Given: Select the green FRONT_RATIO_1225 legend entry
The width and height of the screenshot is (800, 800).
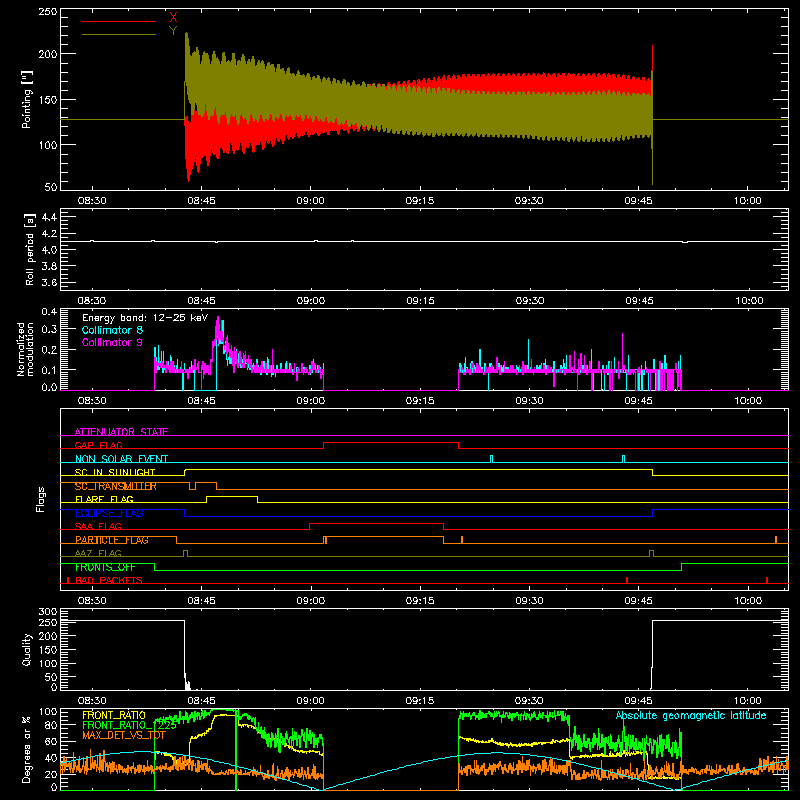Looking at the screenshot, I should [x=129, y=725].
